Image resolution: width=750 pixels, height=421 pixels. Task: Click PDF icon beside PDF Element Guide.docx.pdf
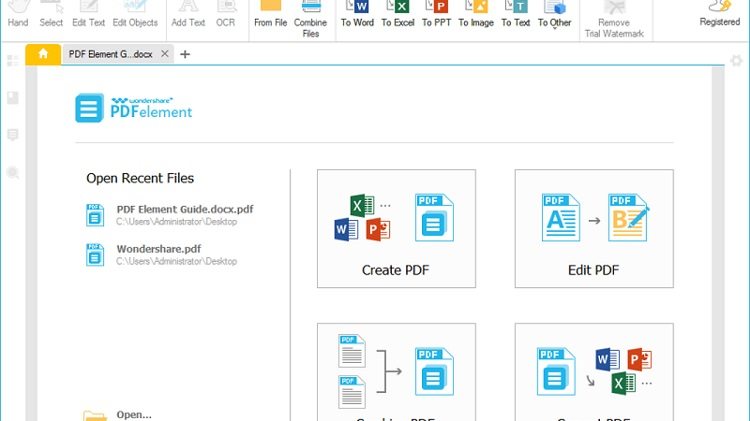95,215
